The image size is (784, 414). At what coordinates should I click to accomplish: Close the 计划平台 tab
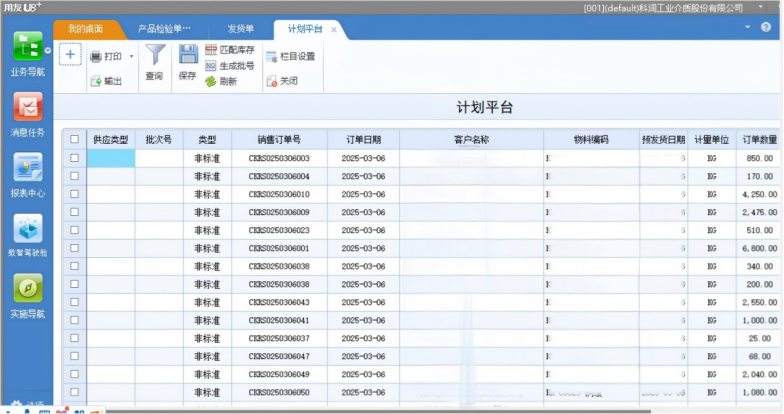tap(334, 30)
